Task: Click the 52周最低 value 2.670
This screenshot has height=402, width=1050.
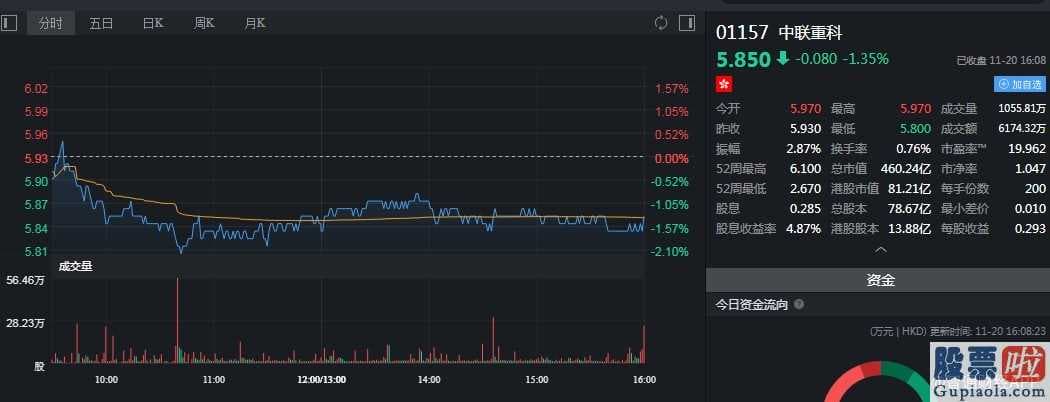Action: point(806,189)
